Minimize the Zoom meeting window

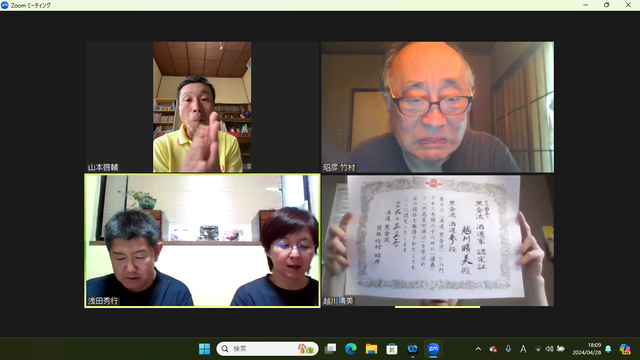(586, 5)
